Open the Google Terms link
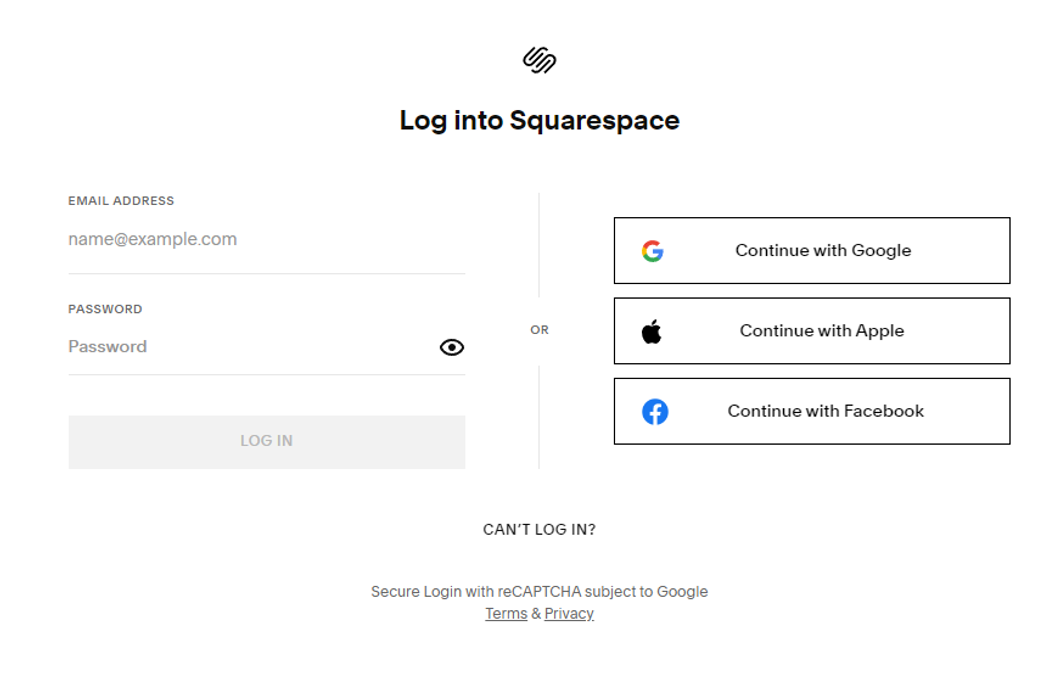Image resolution: width=1060 pixels, height=673 pixels. pos(506,614)
